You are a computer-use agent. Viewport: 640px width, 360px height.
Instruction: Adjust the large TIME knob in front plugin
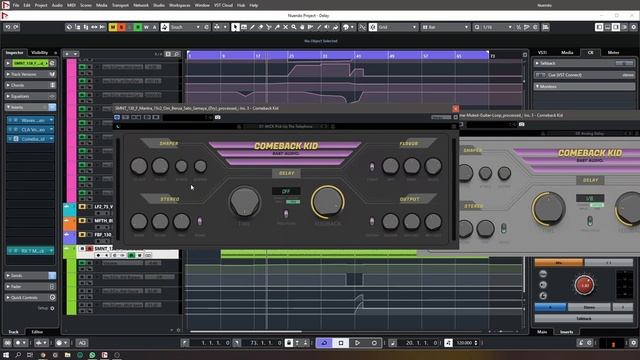(244, 202)
